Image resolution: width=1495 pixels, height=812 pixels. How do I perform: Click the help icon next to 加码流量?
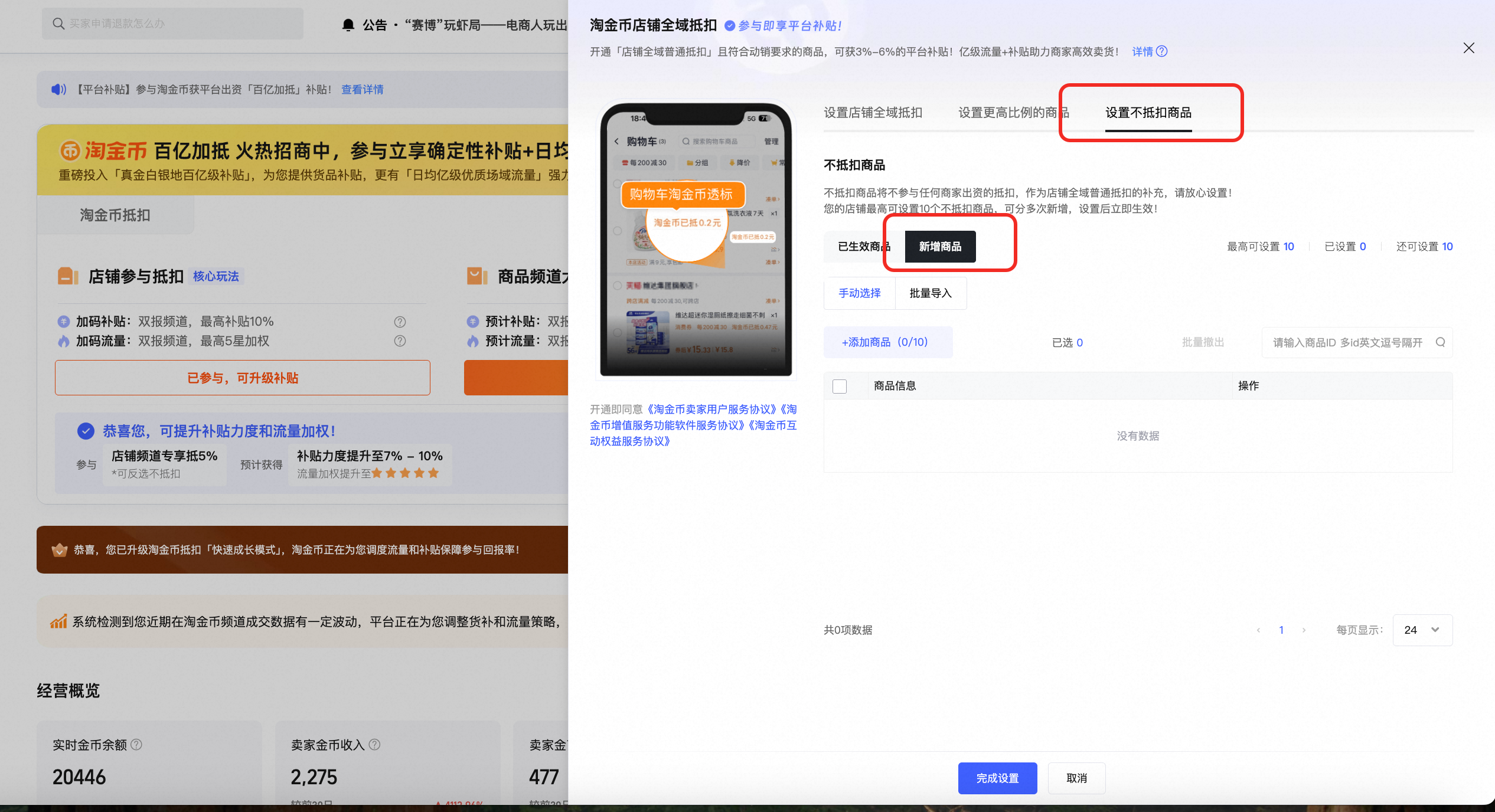[400, 341]
